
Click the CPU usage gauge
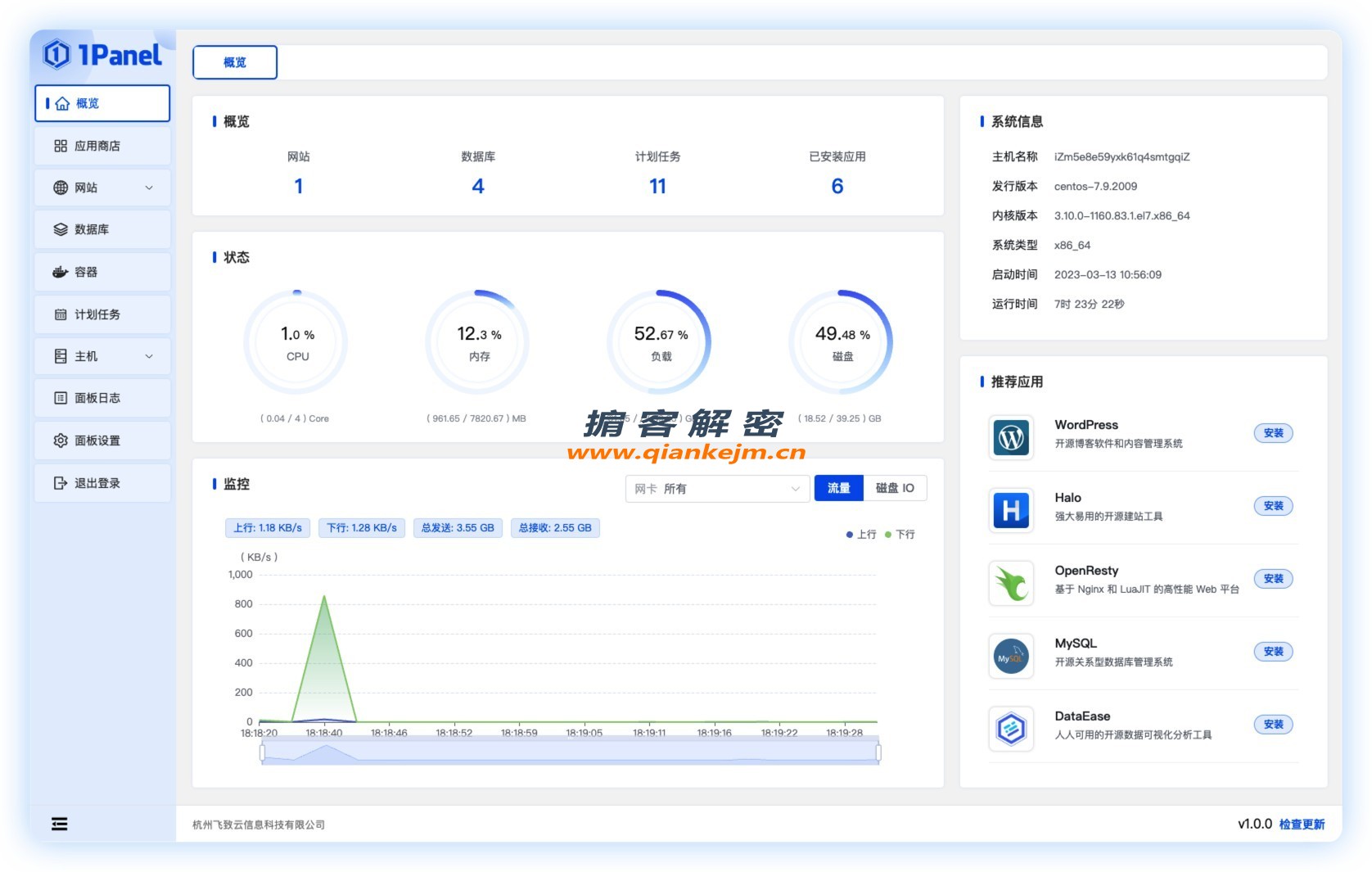[297, 342]
